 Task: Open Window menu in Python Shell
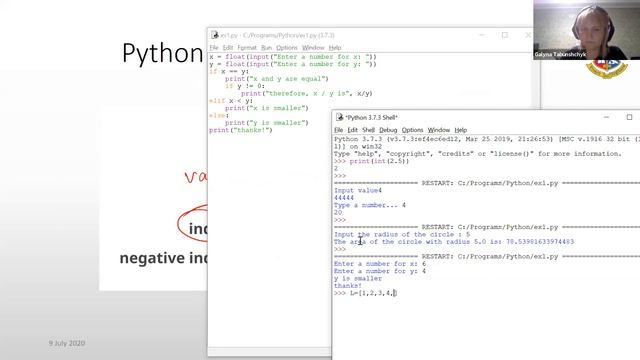(439, 130)
